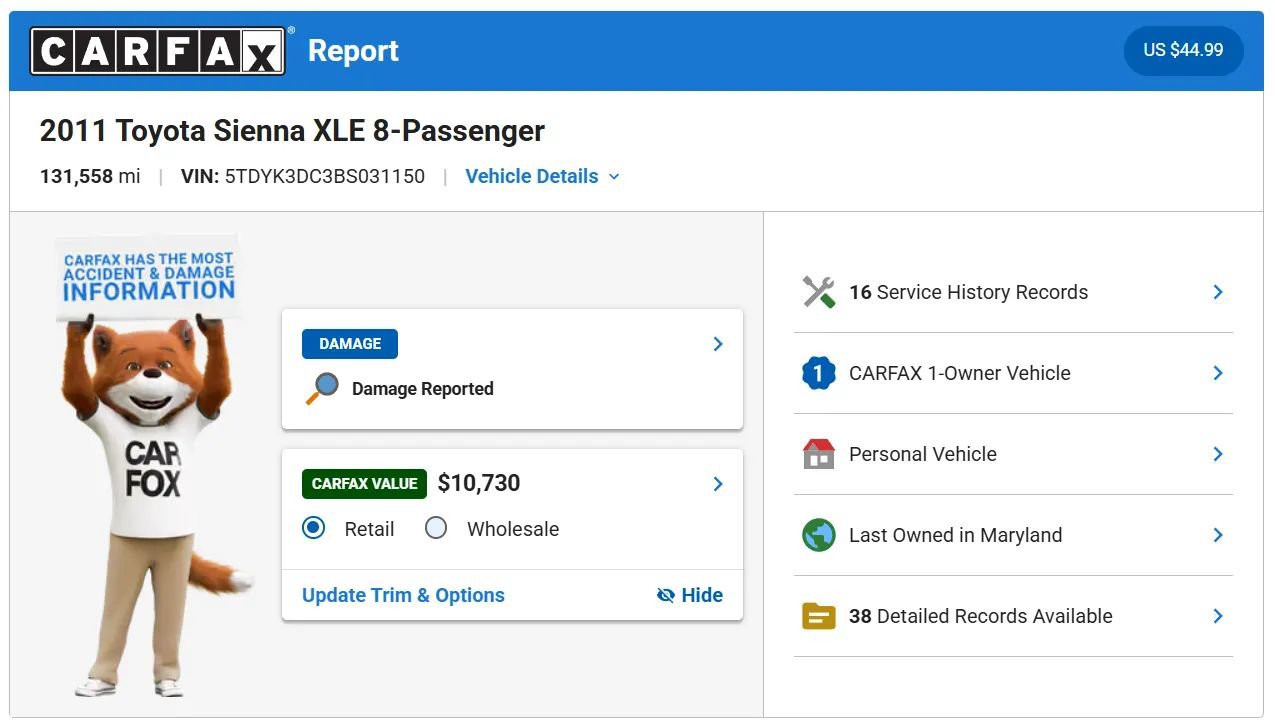Click the Update Trim & Options link
The height and width of the screenshot is (728, 1275).
[x=403, y=595]
